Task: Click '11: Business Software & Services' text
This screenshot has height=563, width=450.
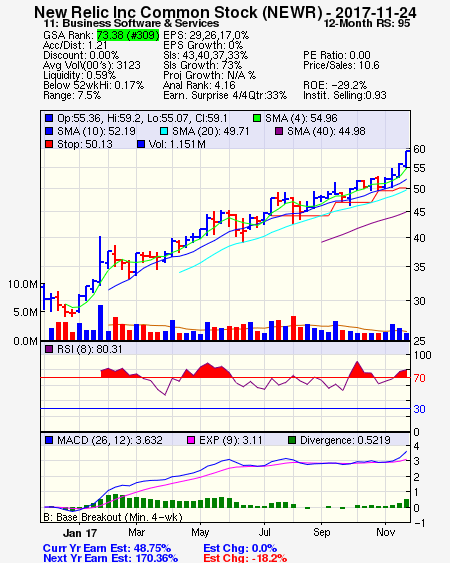Action: pyautogui.click(x=131, y=24)
